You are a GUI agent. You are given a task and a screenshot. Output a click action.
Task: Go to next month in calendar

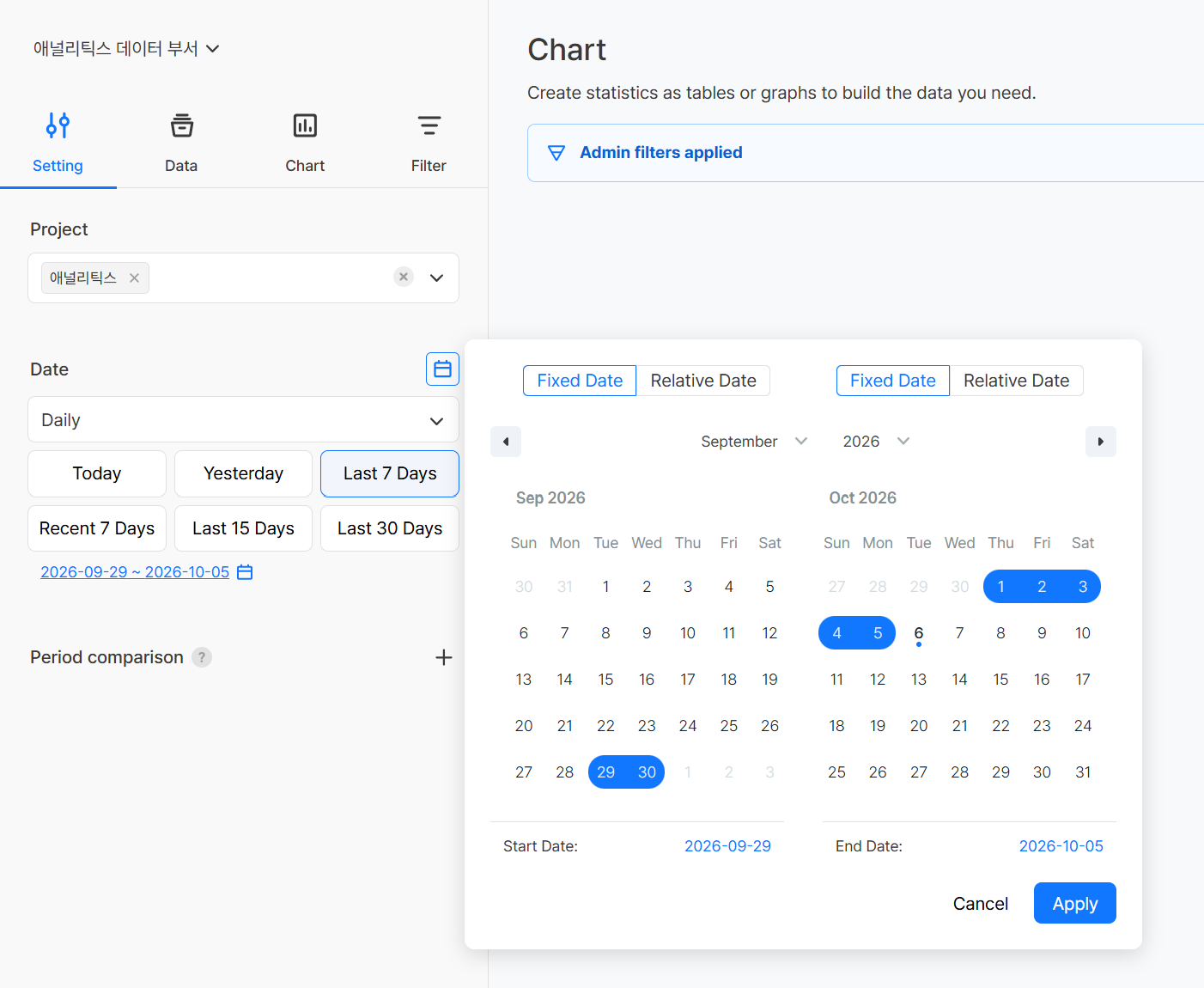pos(1101,442)
